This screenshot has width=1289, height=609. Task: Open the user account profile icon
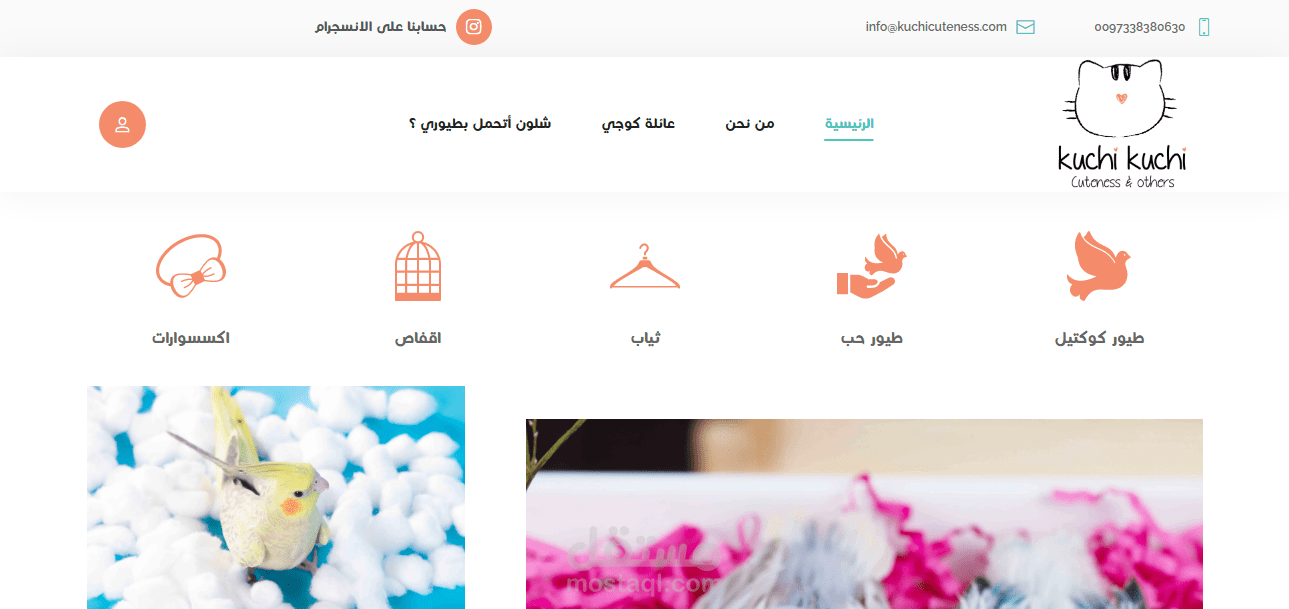click(122, 125)
